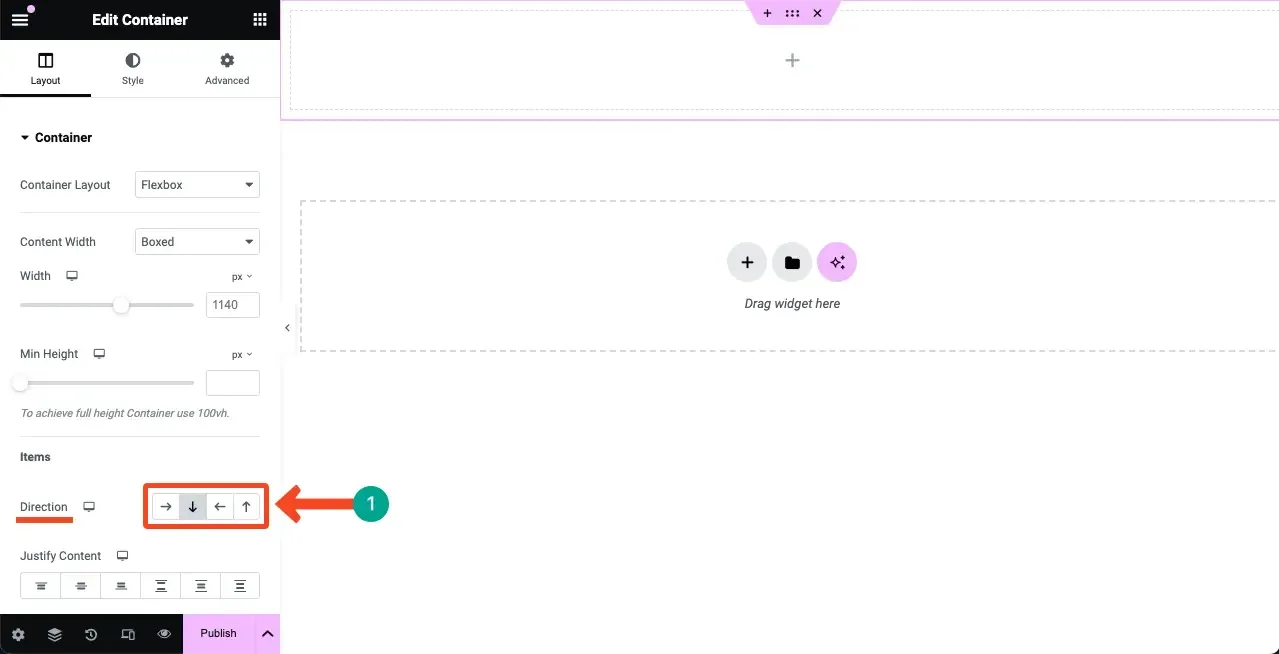Click the Preview Changes eye icon

(164, 634)
